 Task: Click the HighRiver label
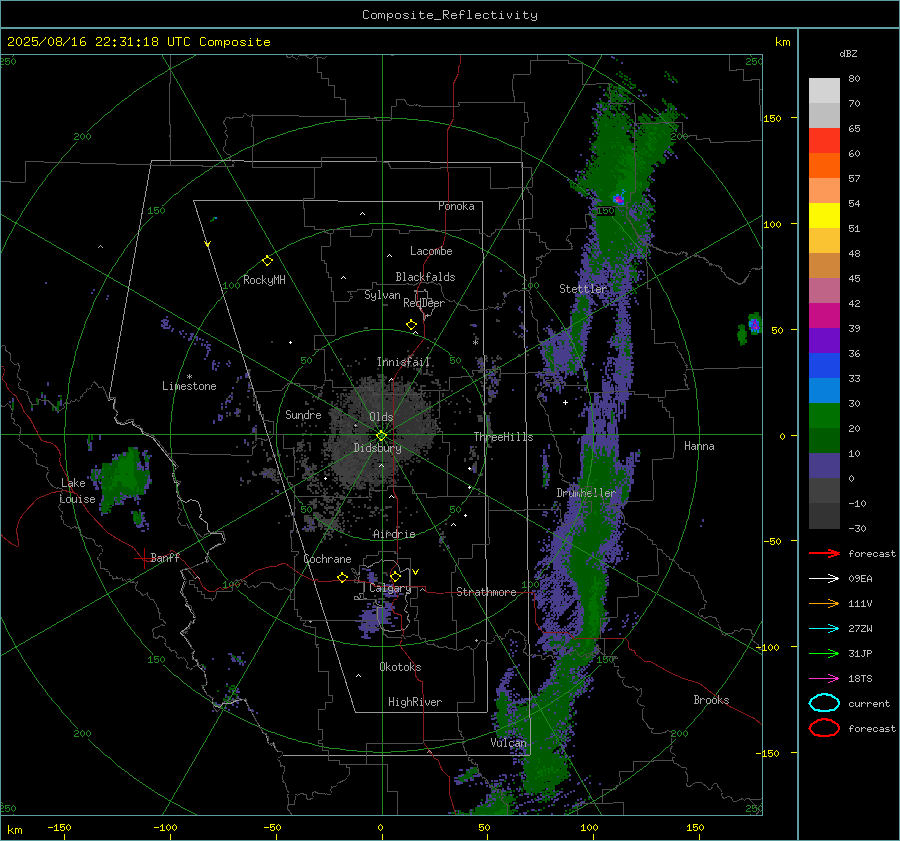[415, 702]
